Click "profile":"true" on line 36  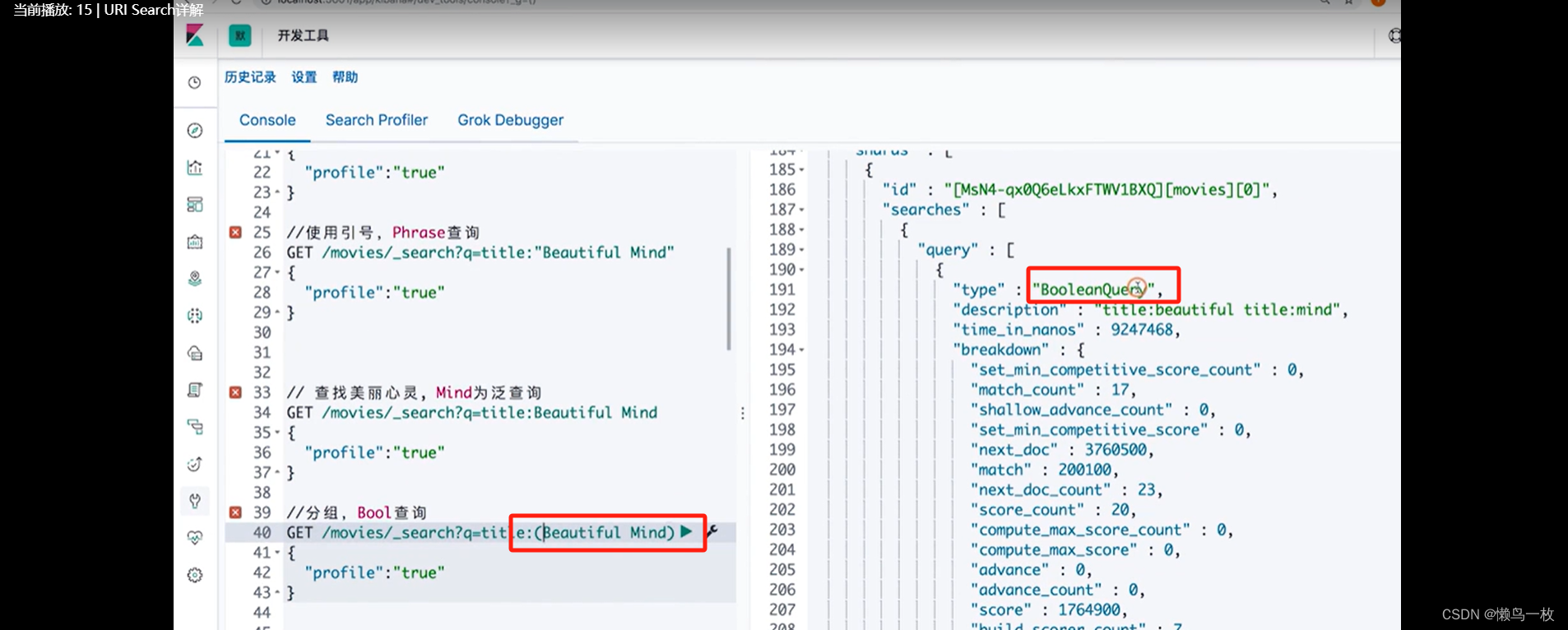pos(374,453)
